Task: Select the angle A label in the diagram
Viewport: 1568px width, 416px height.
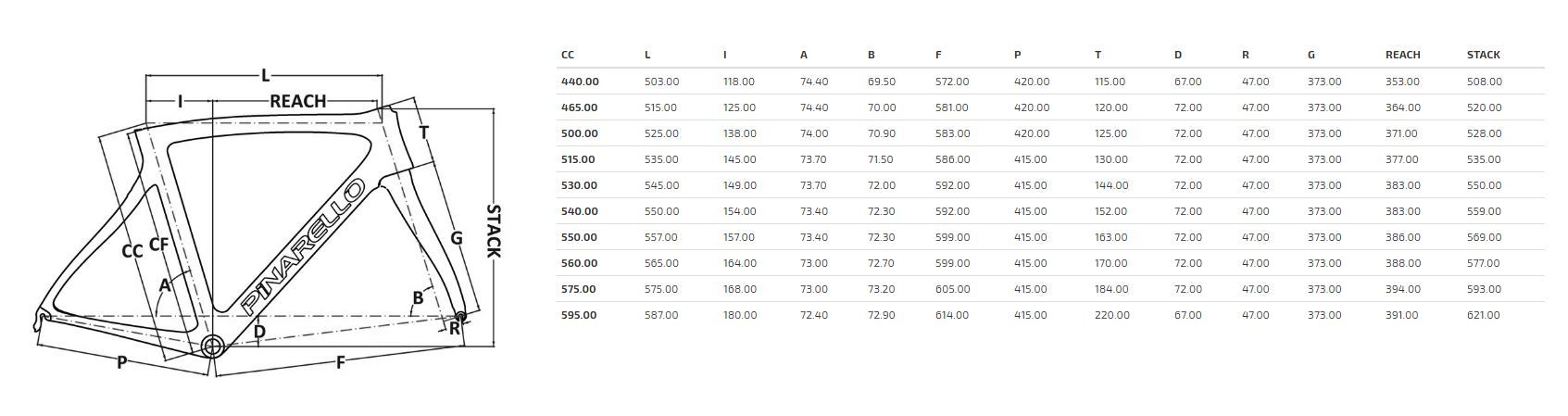Action: coord(165,285)
